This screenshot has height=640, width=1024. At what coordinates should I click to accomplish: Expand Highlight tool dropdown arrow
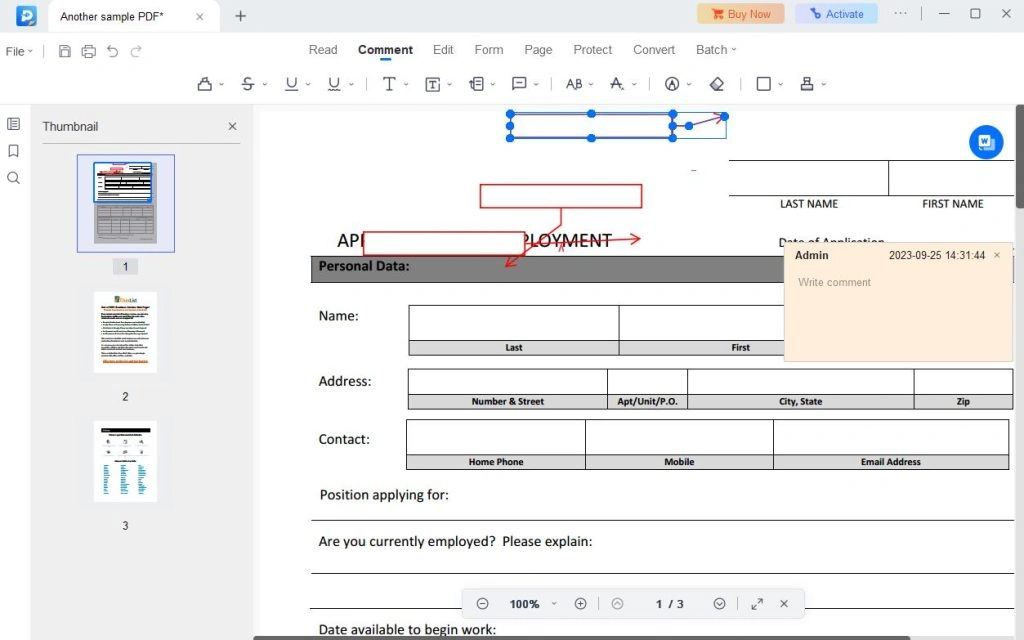click(221, 84)
